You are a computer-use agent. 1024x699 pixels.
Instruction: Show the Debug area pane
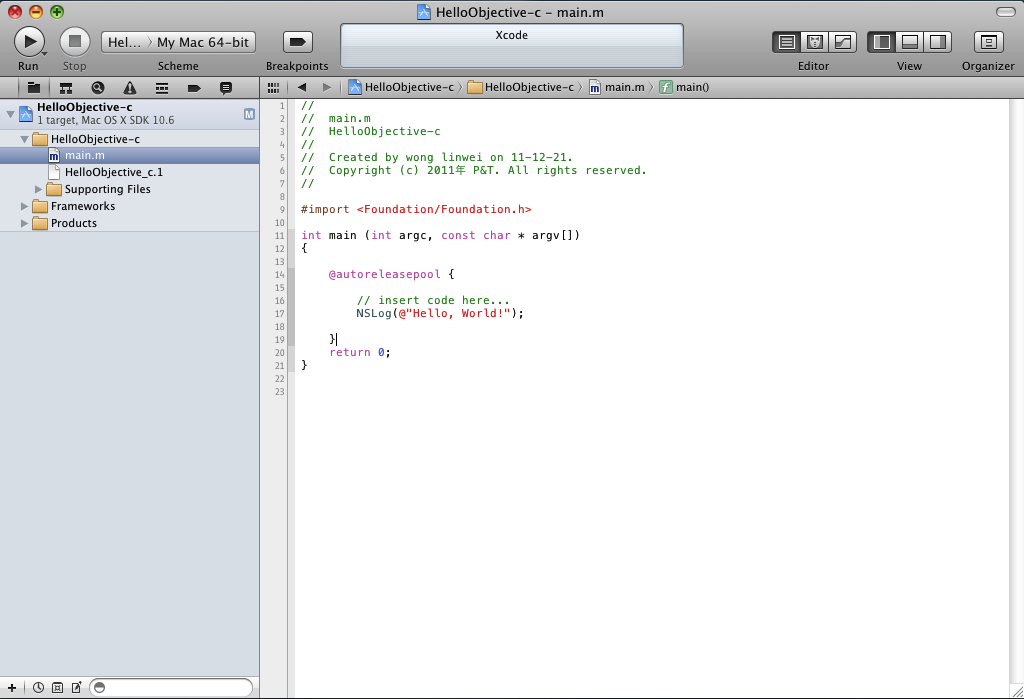point(909,42)
